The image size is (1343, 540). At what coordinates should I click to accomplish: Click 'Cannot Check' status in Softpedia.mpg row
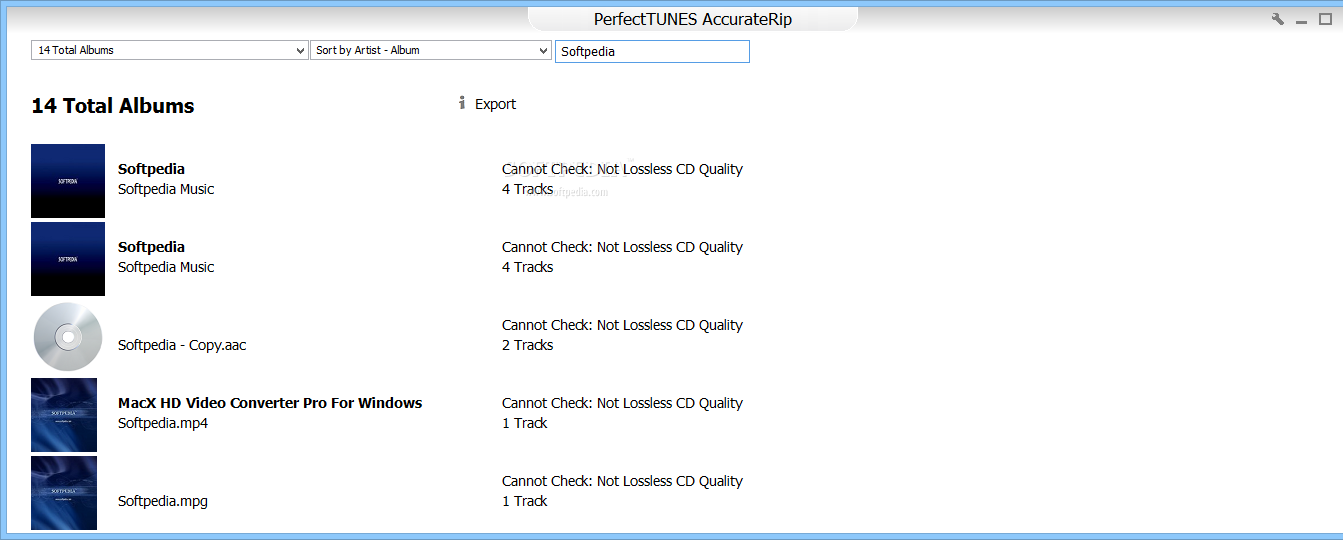[x=622, y=481]
